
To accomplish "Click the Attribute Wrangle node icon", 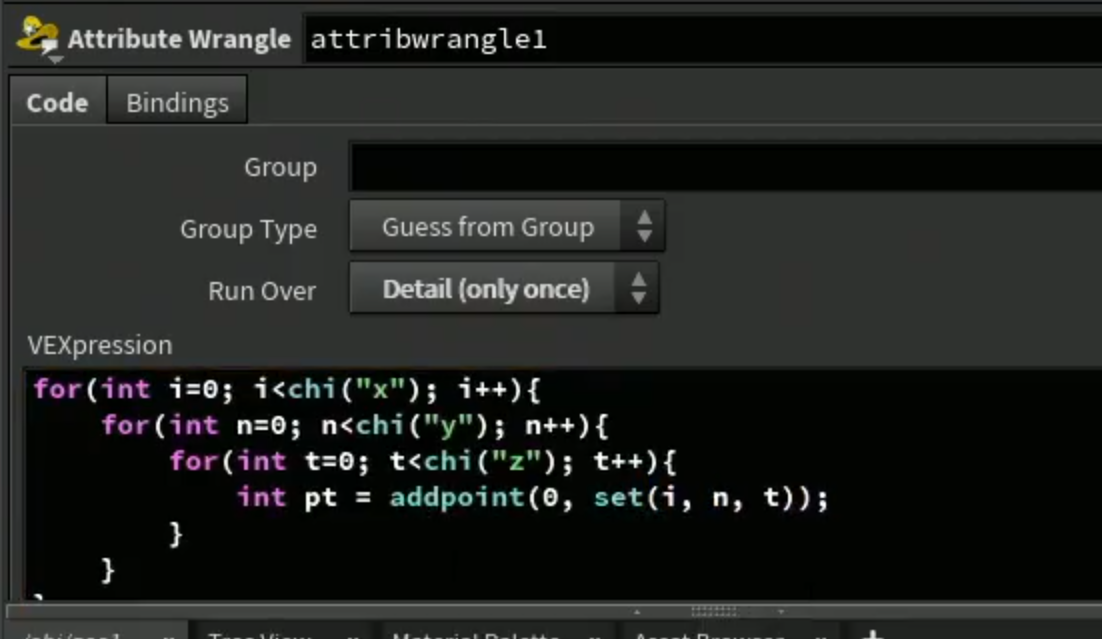I will pyautogui.click(x=37, y=35).
